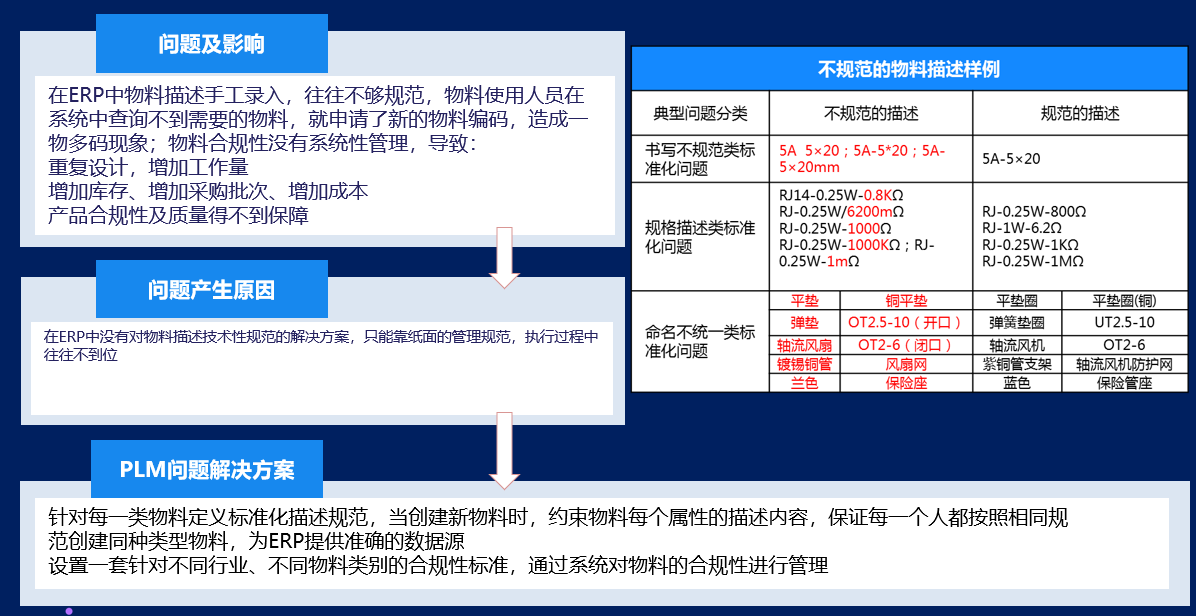Click the red cell '兰色'
Screen dimensions: 1196x616
[804, 383]
